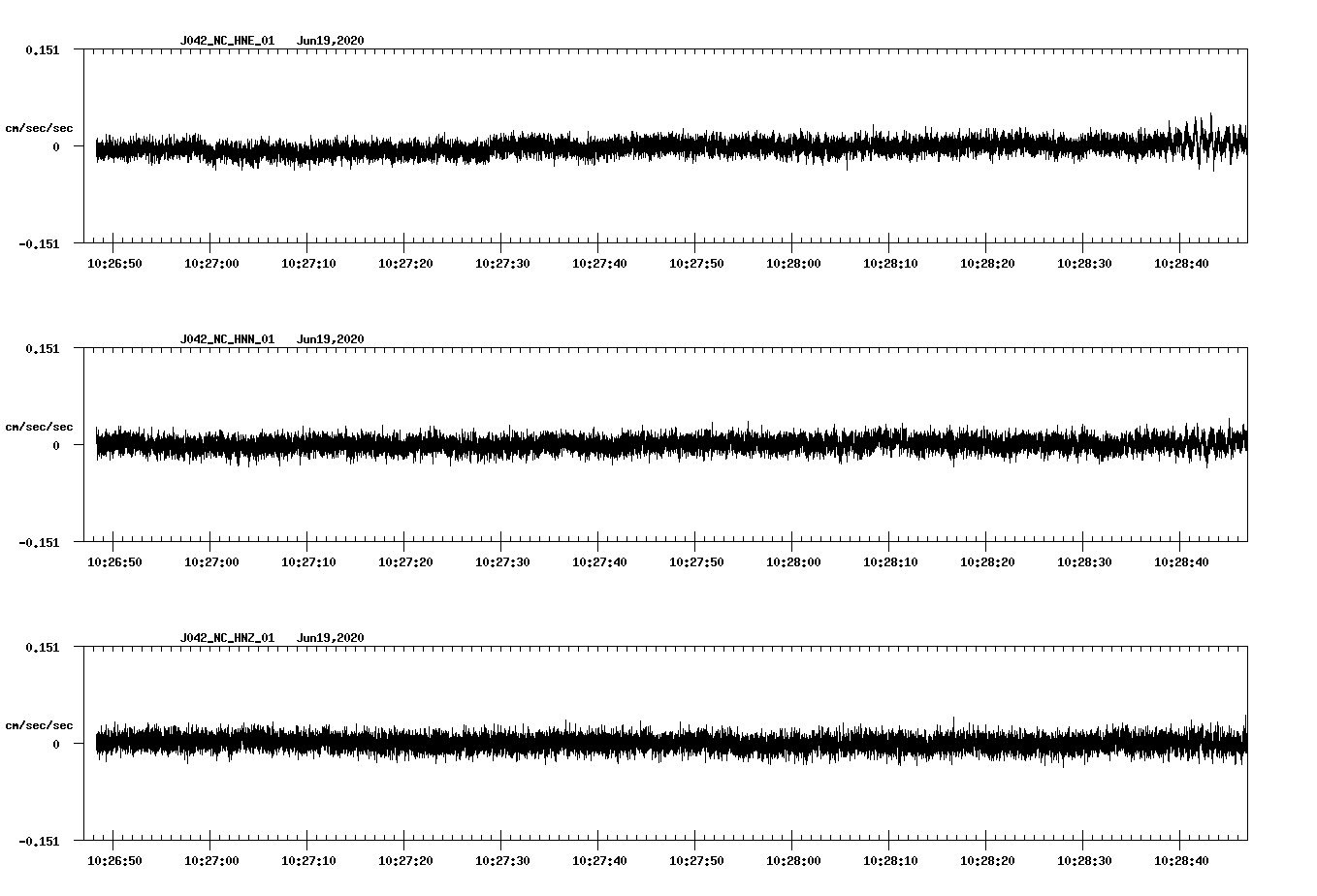Screen dimensions: 1317x896
Task: Click the 10:27:20 time label under HNZ plot
Action: pos(405,861)
